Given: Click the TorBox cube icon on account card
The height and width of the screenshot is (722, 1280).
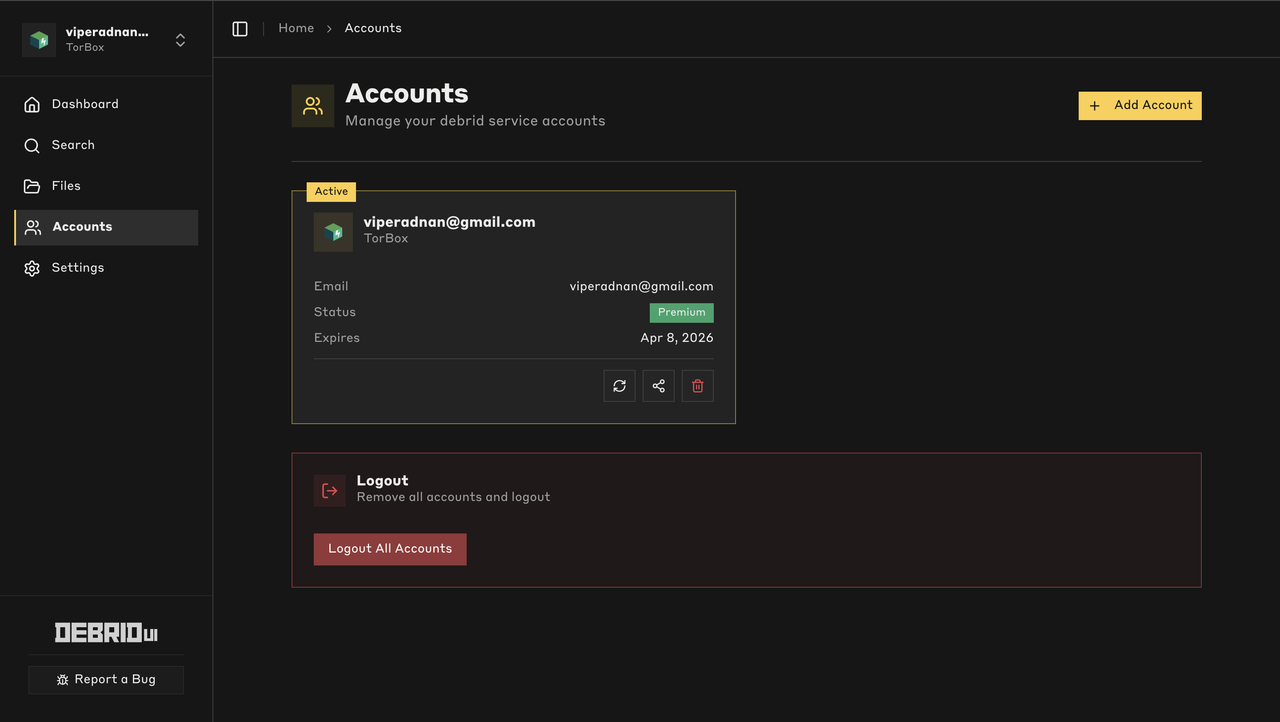Looking at the screenshot, I should click(x=333, y=232).
